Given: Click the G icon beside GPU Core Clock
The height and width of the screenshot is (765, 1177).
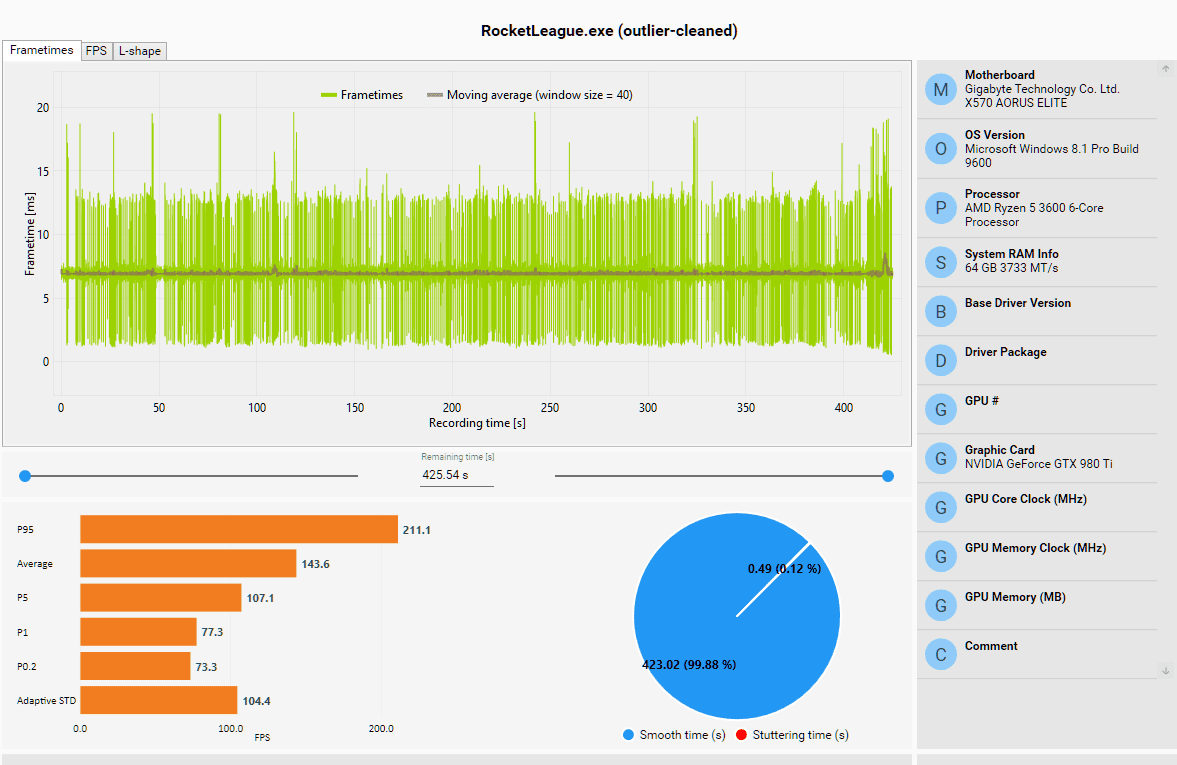Looking at the screenshot, I should click(941, 507).
